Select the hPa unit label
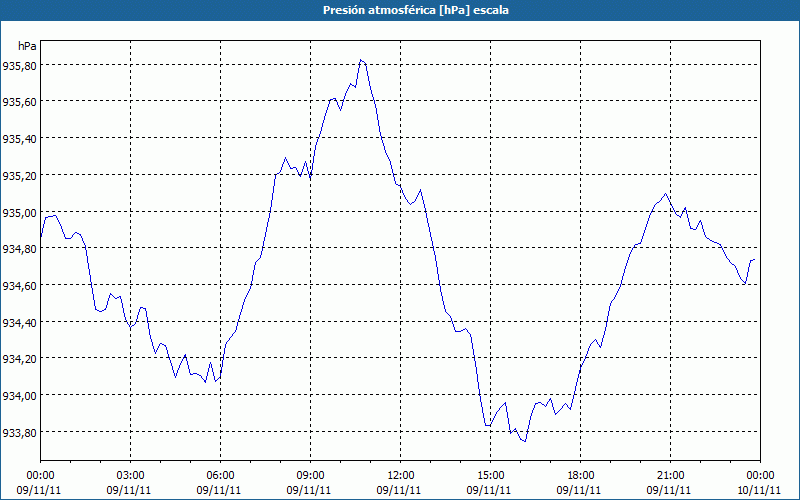Screen dimensions: 800x500 [27, 46]
